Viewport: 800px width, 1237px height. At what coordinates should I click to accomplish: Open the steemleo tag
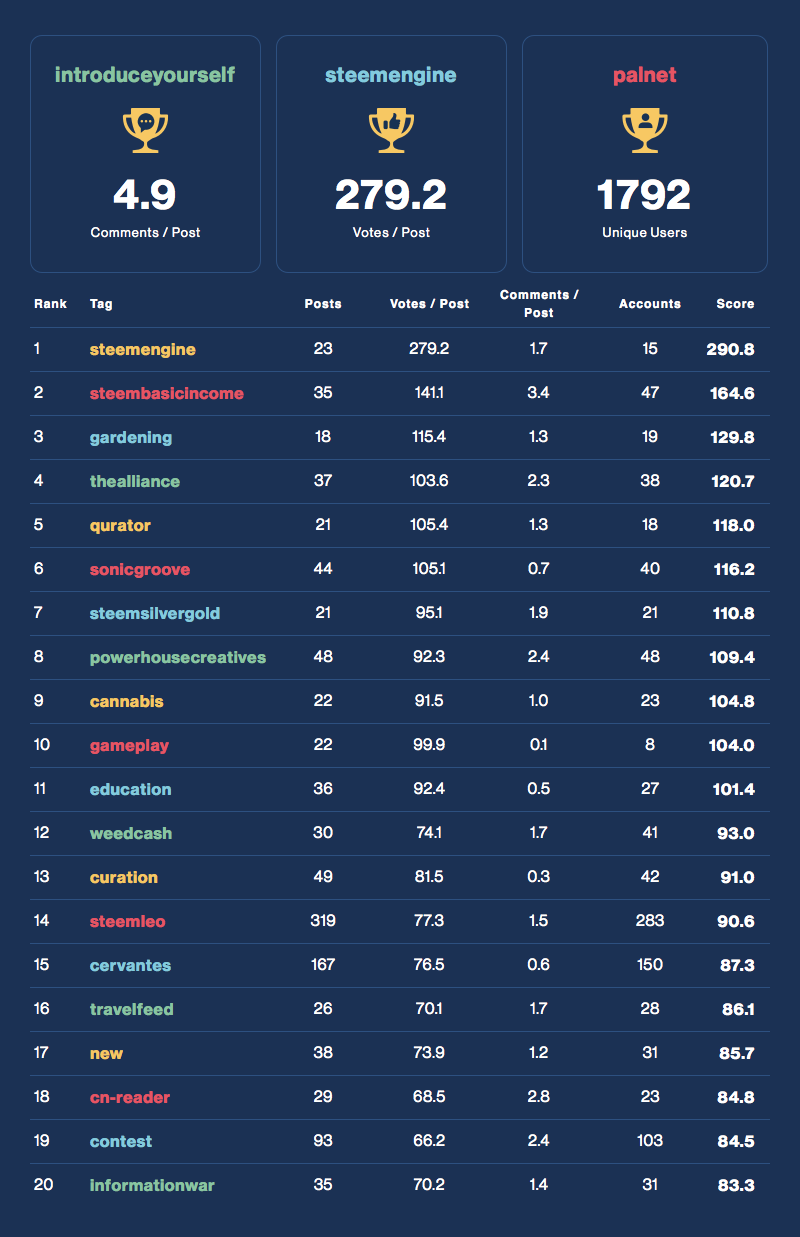click(128, 921)
